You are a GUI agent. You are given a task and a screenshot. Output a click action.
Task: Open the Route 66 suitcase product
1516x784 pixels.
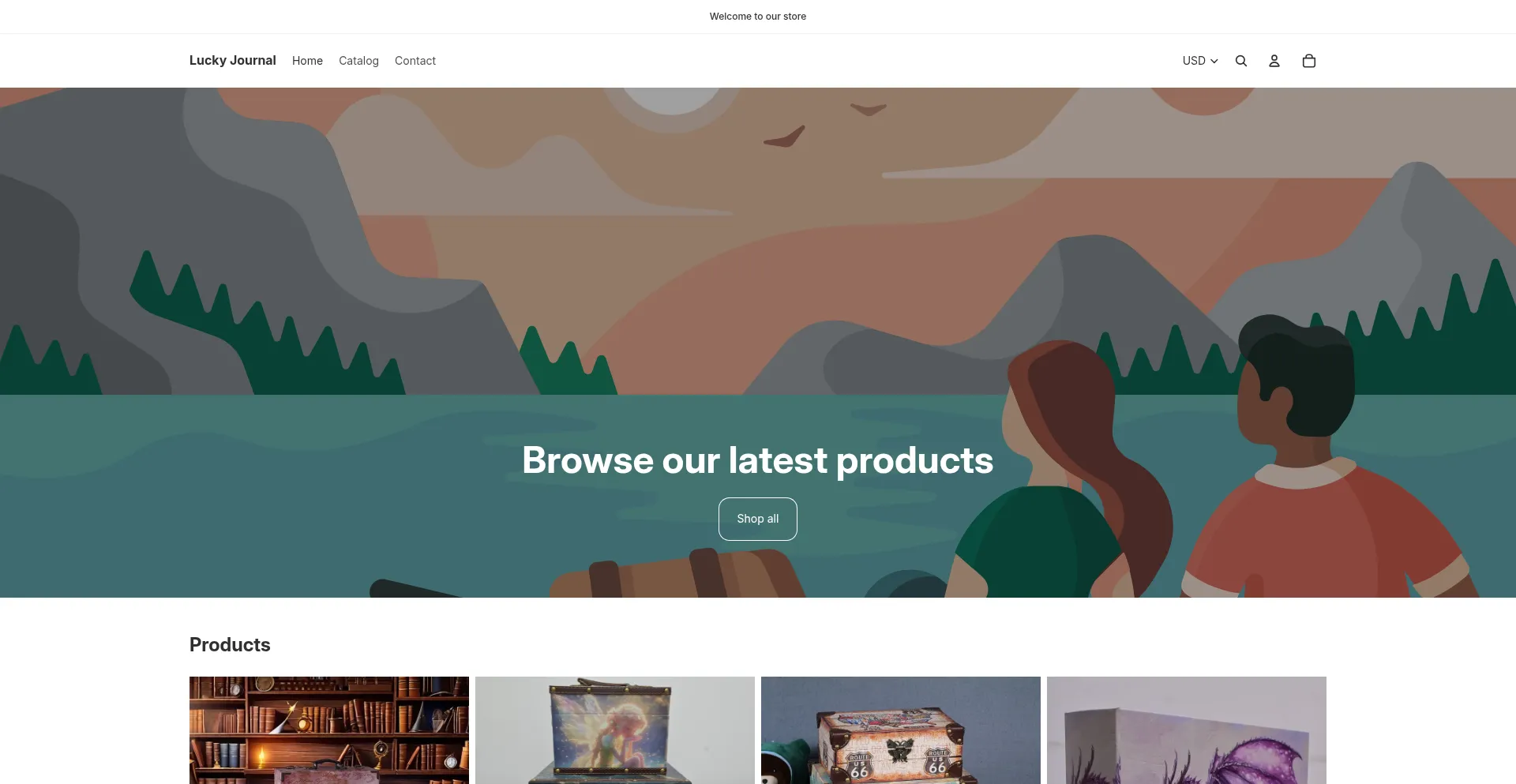(901, 730)
